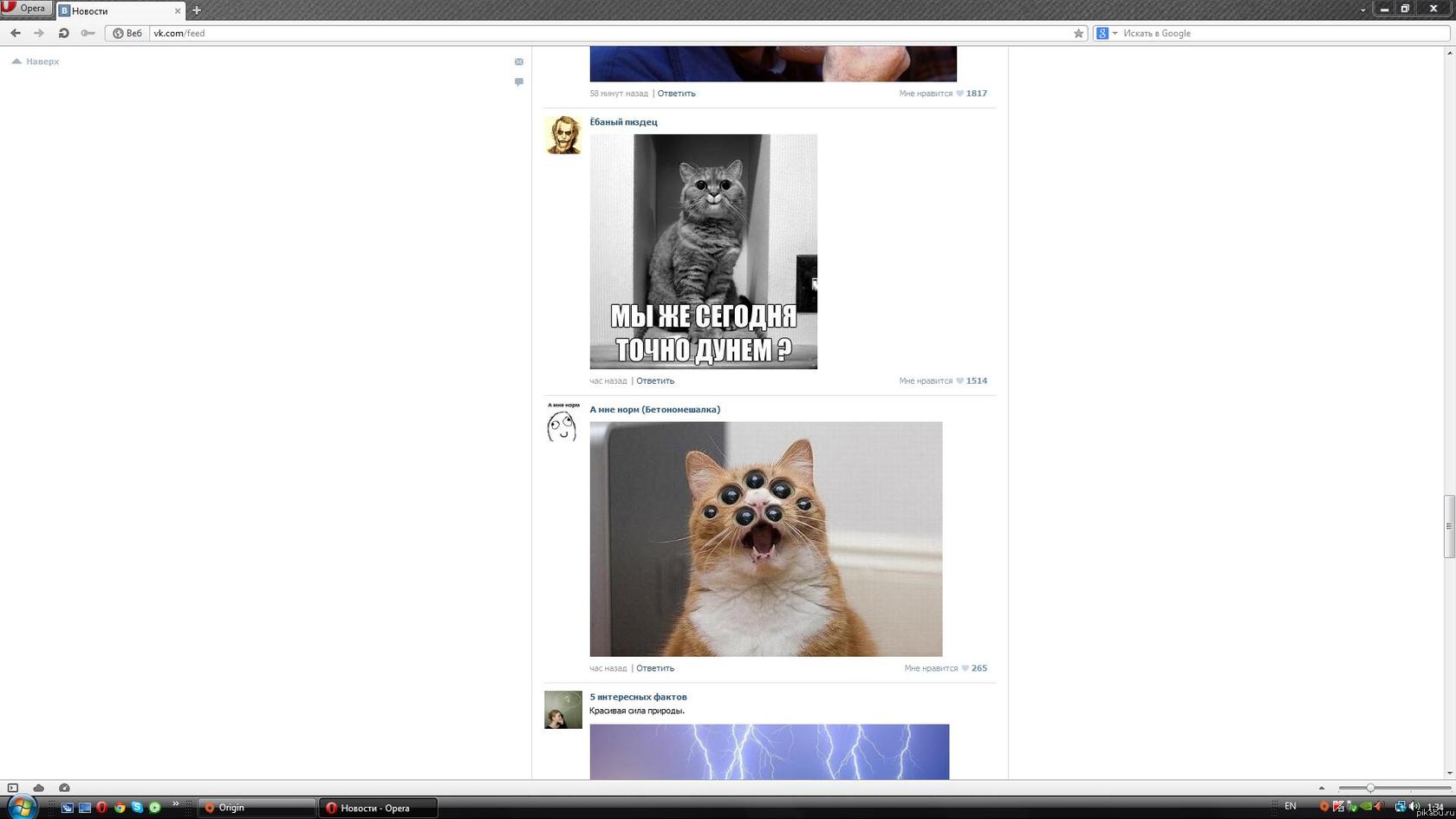Viewport: 1456px width, 819px height.
Task: Expand hidden Quick Launch taskbar icons
Action: [x=175, y=804]
